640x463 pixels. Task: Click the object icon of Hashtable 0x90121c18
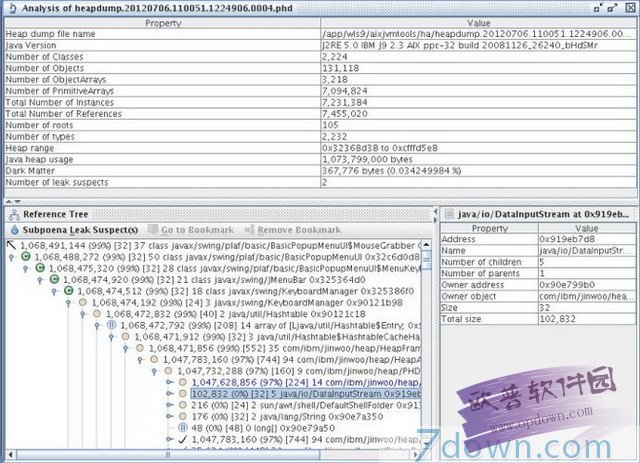97,314
